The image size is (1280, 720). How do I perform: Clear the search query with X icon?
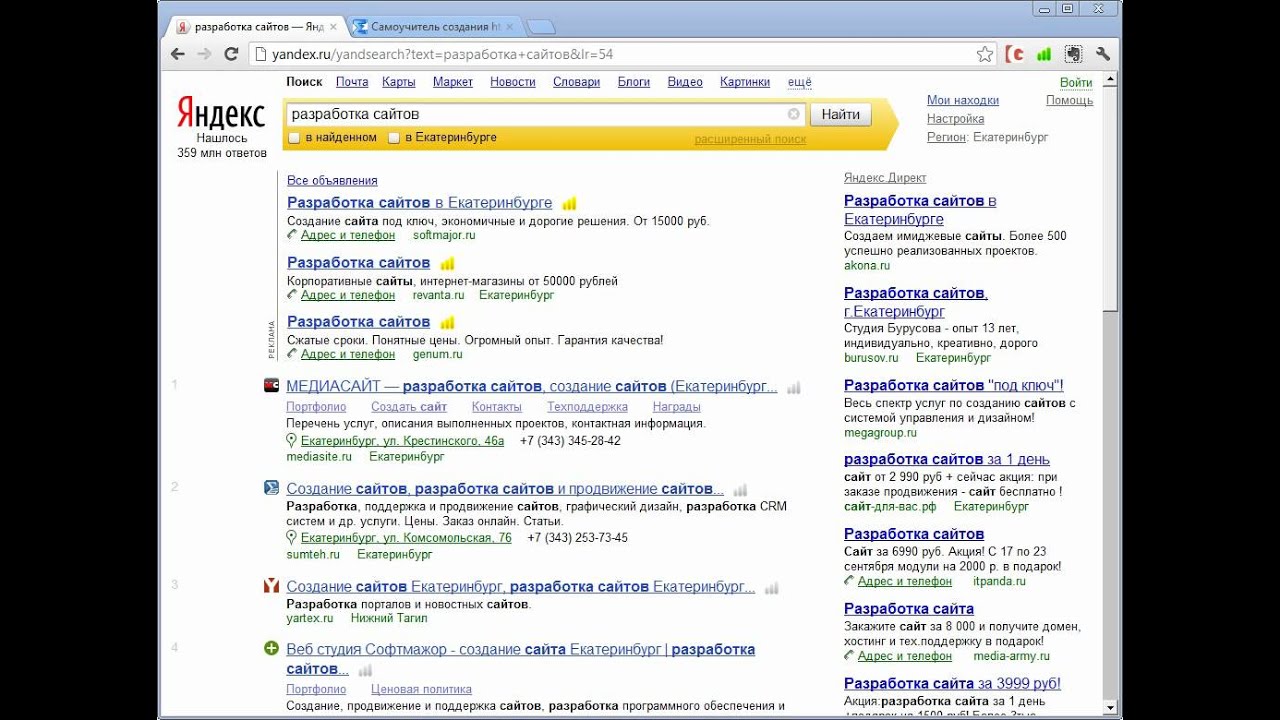(794, 114)
